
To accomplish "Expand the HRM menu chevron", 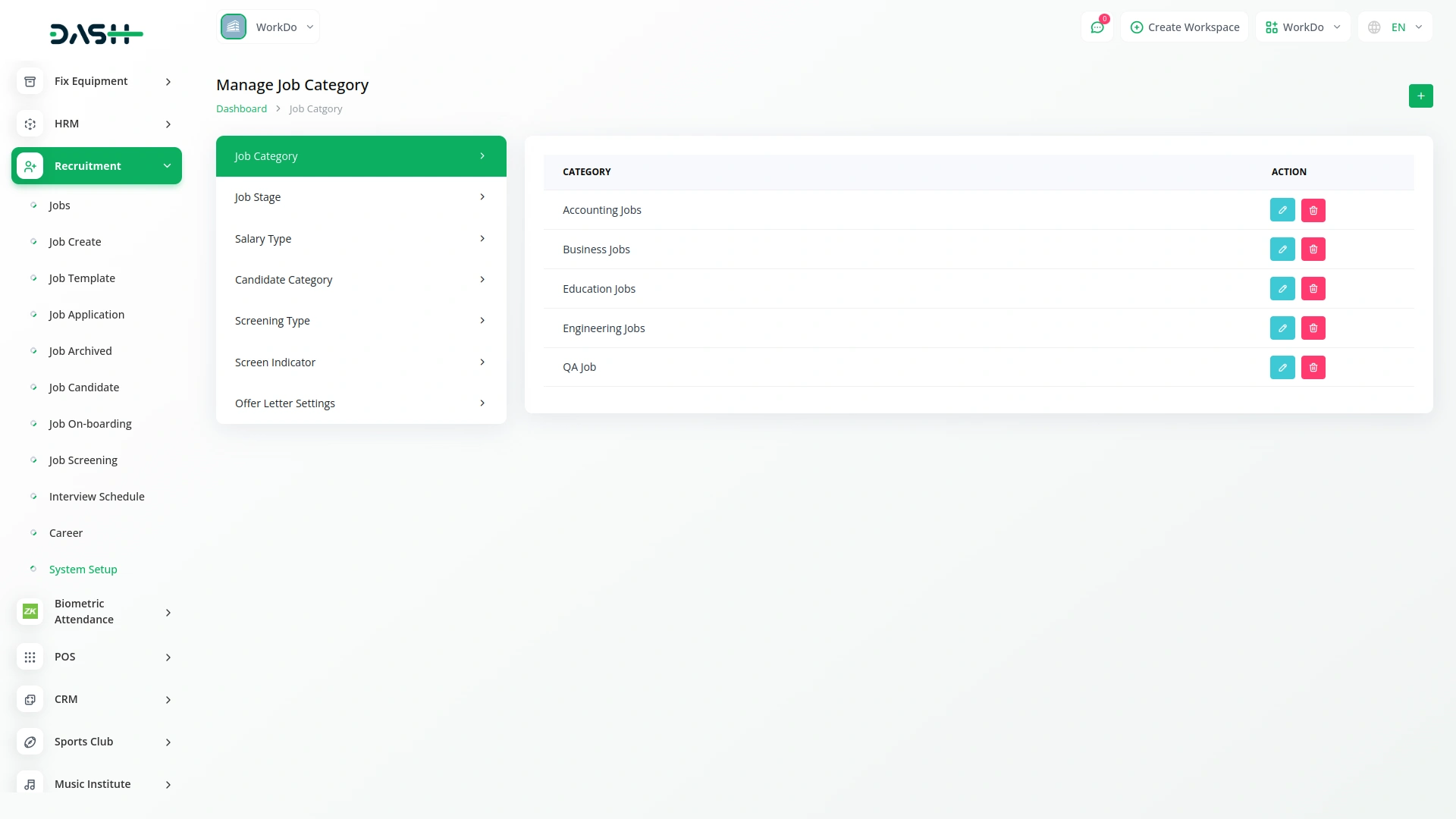I will coord(168,124).
